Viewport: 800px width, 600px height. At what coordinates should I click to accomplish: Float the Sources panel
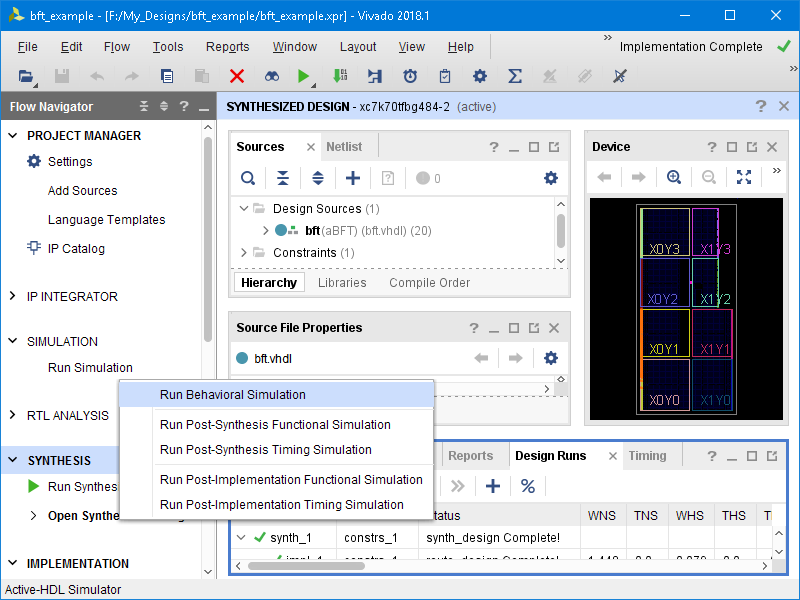554,147
